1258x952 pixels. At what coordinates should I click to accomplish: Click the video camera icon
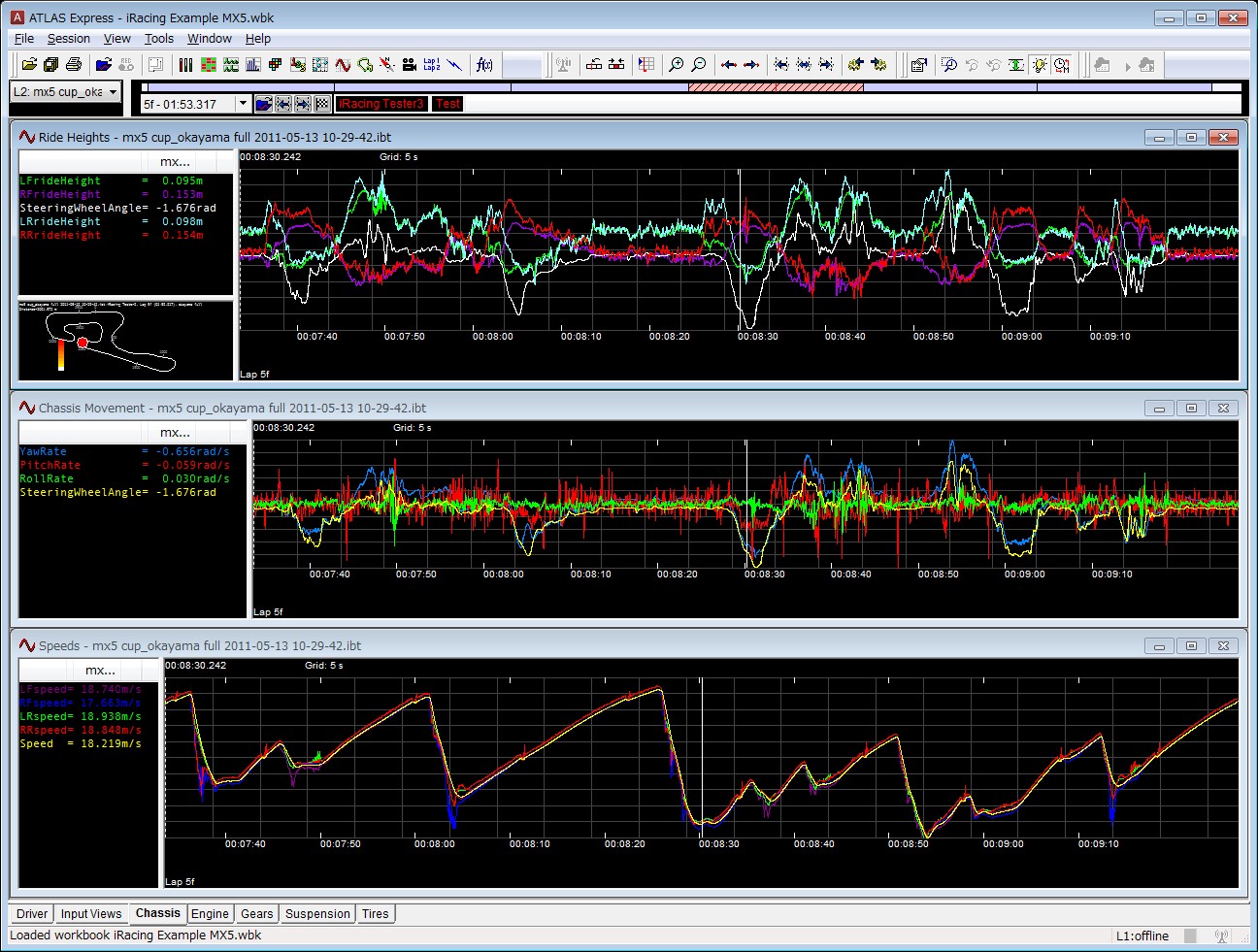(409, 64)
